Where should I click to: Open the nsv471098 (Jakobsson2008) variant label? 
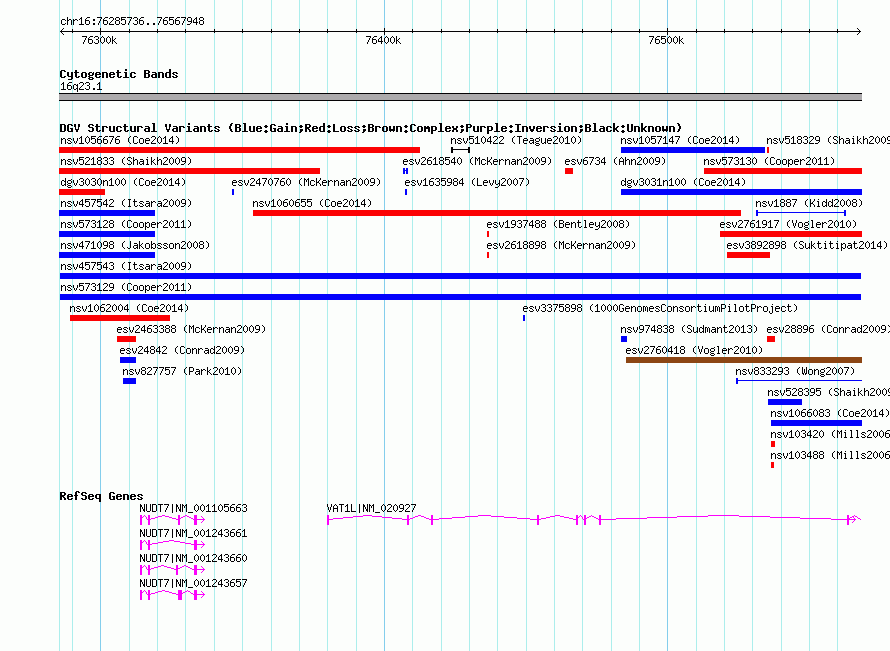pos(135,245)
